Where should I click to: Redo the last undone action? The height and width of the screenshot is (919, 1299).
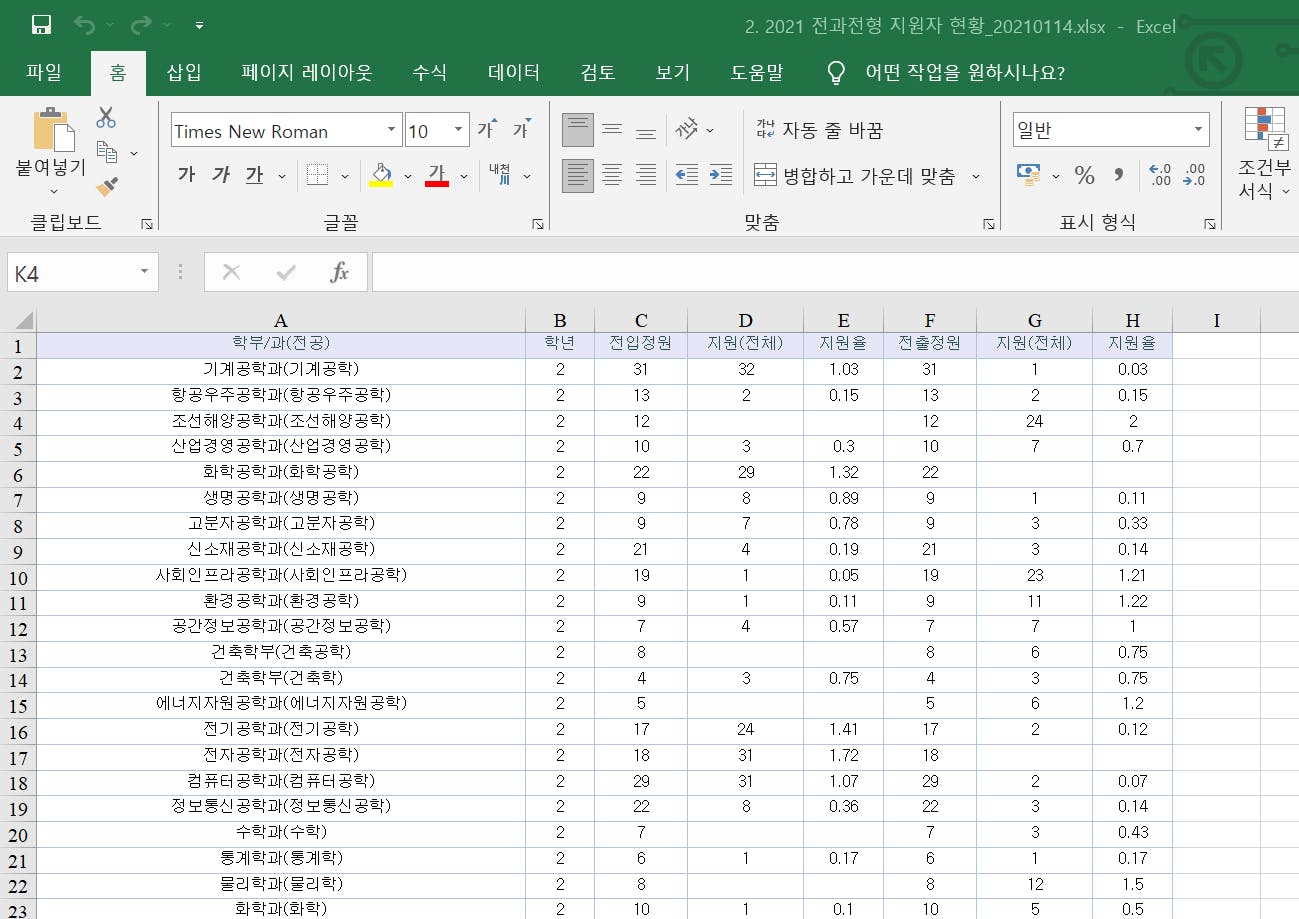tap(141, 25)
